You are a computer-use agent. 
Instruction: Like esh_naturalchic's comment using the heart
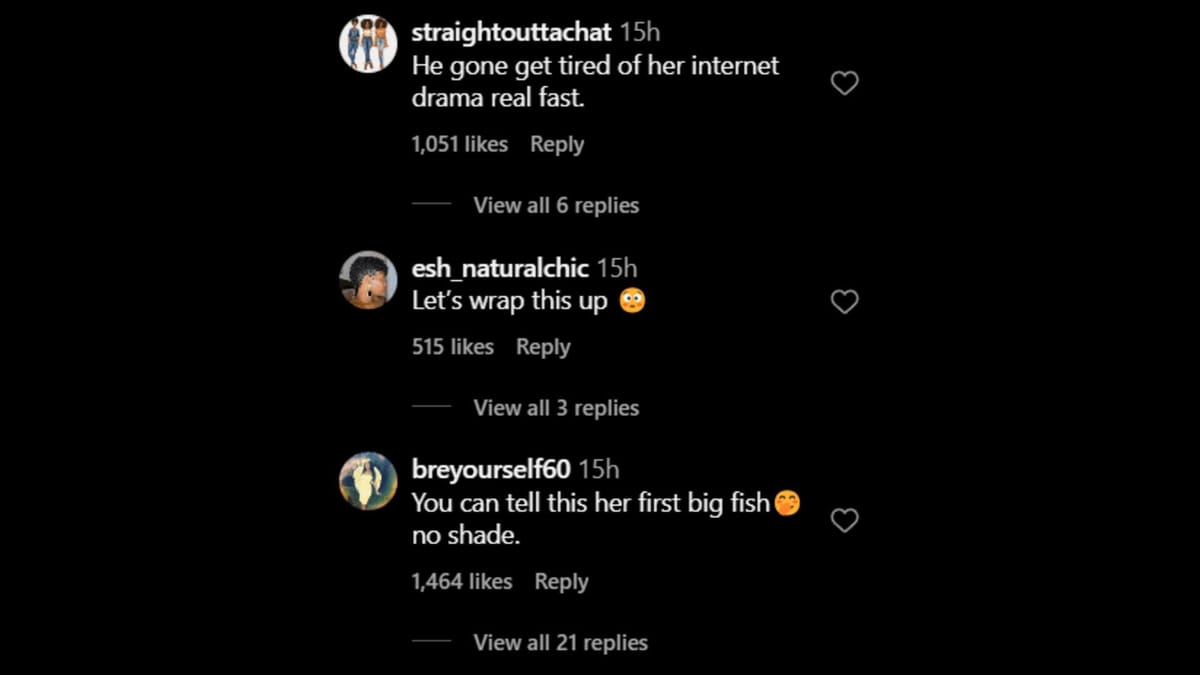pos(845,301)
